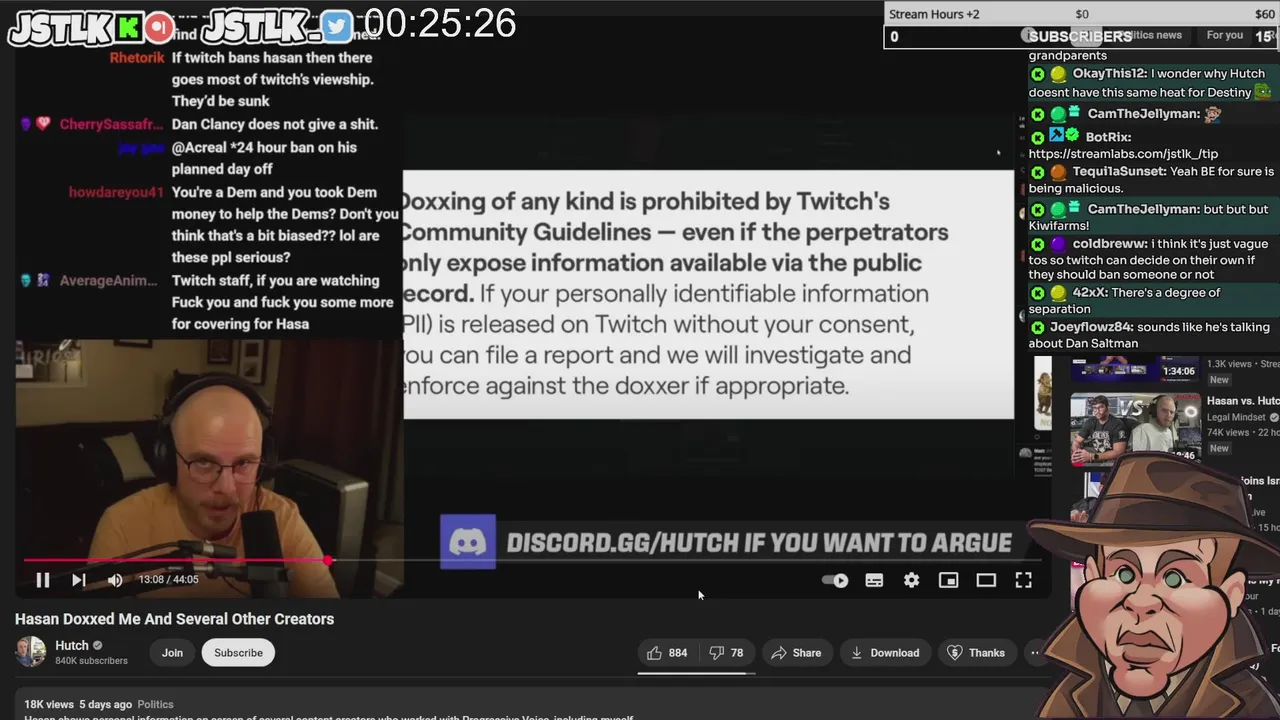Click the Thanks button
This screenshot has height=720, width=1280.
[975, 653]
